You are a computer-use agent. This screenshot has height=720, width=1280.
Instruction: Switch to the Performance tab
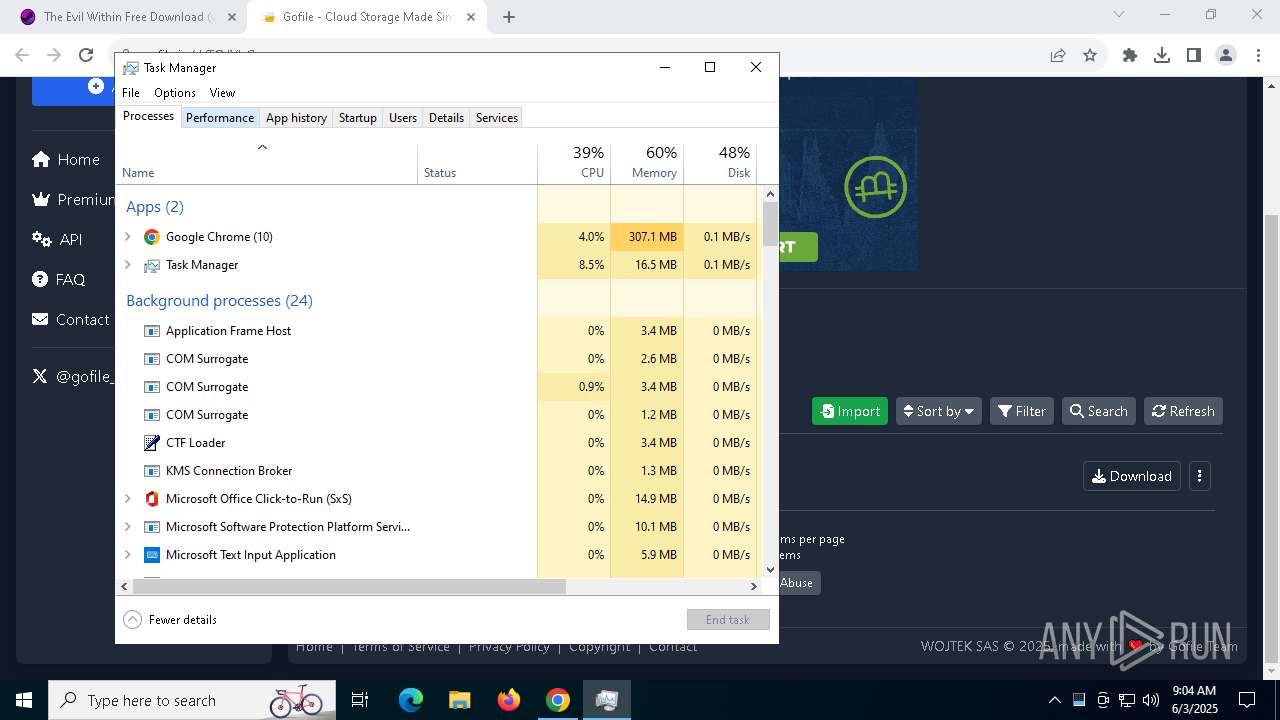click(x=220, y=118)
